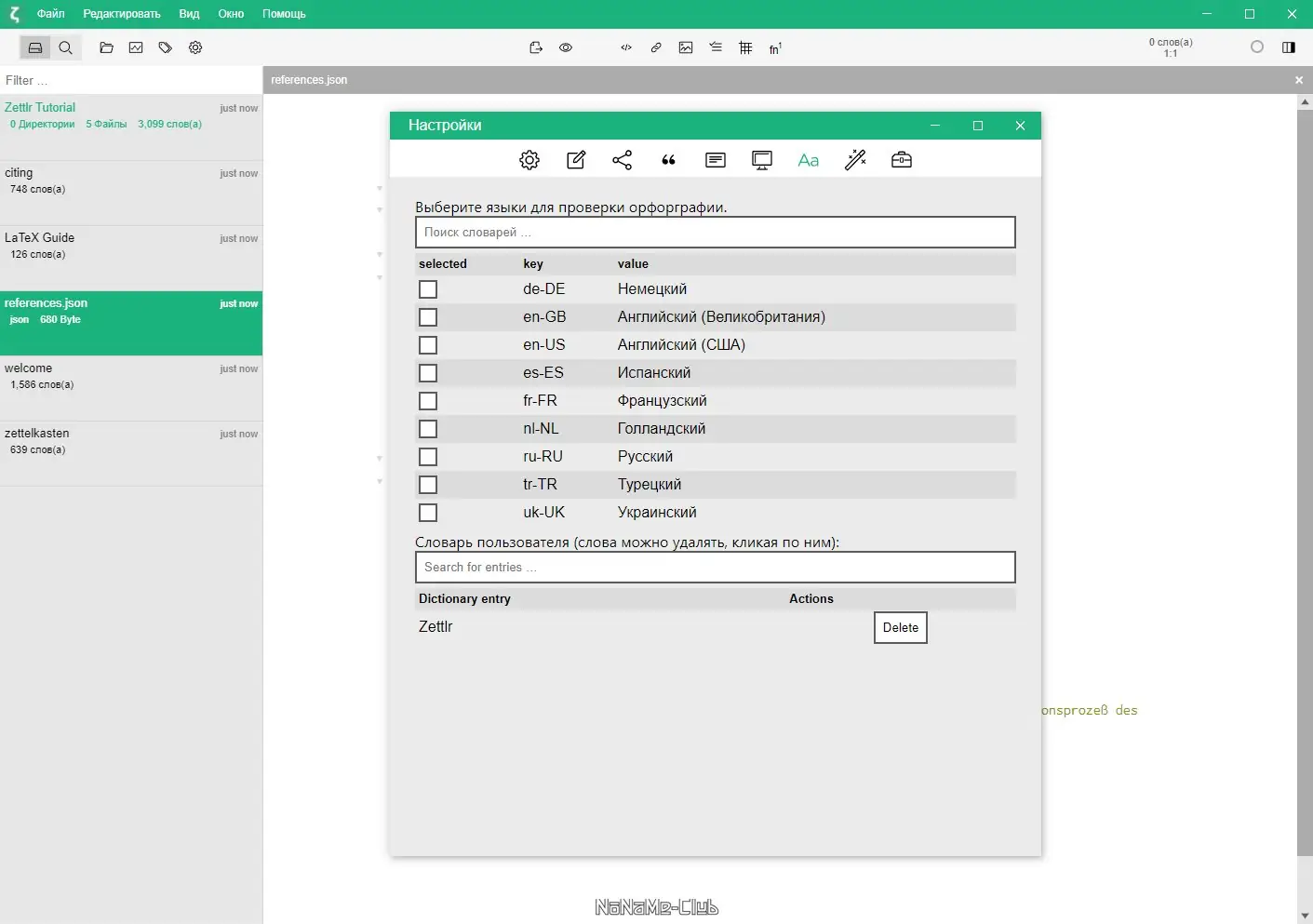This screenshot has height=924, width=1313.
Task: Check the fr-FR French dictionary
Action: click(x=428, y=401)
